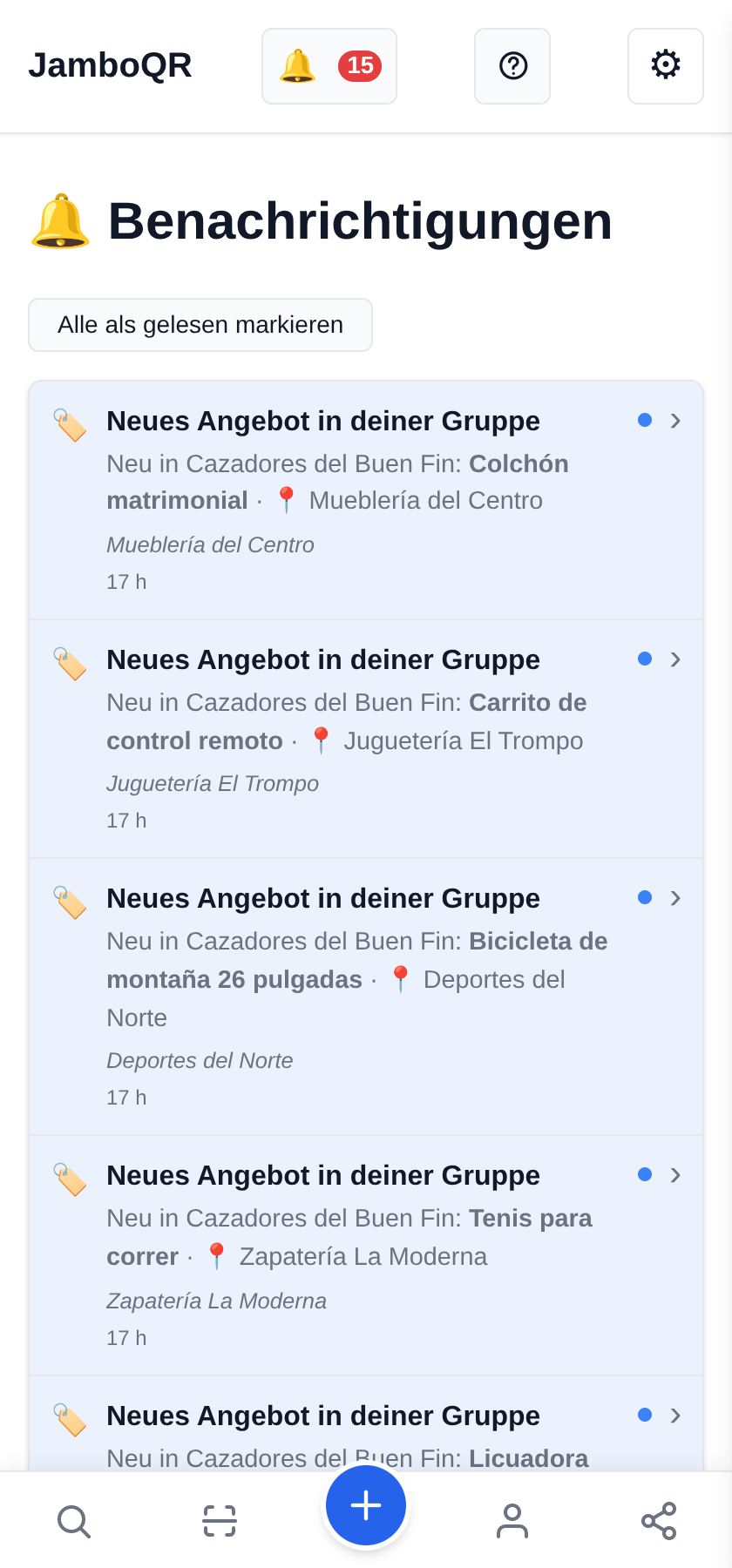Click unread dot on Carrito de control remoto
The image size is (732, 1568).
click(x=645, y=659)
